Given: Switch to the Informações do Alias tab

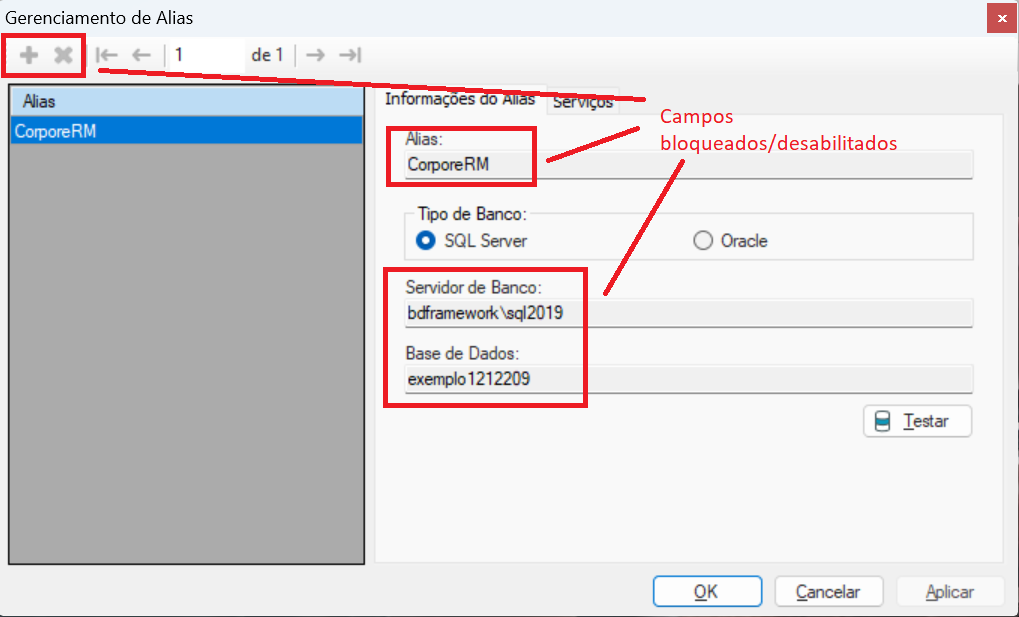Looking at the screenshot, I should (460, 99).
